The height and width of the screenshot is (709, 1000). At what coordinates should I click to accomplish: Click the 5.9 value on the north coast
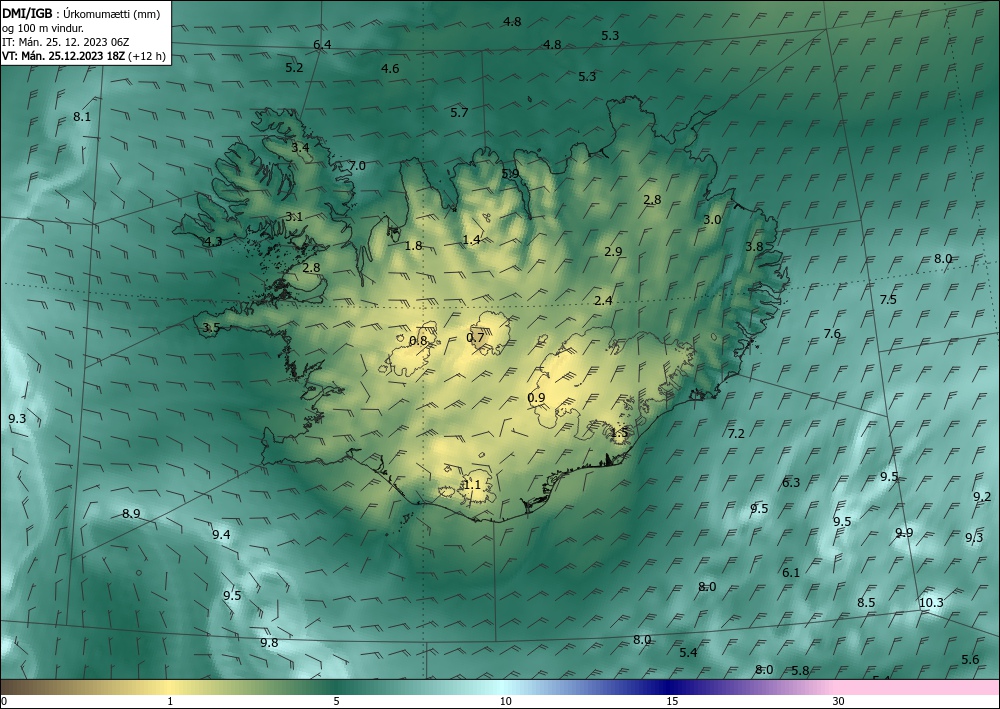point(510,173)
